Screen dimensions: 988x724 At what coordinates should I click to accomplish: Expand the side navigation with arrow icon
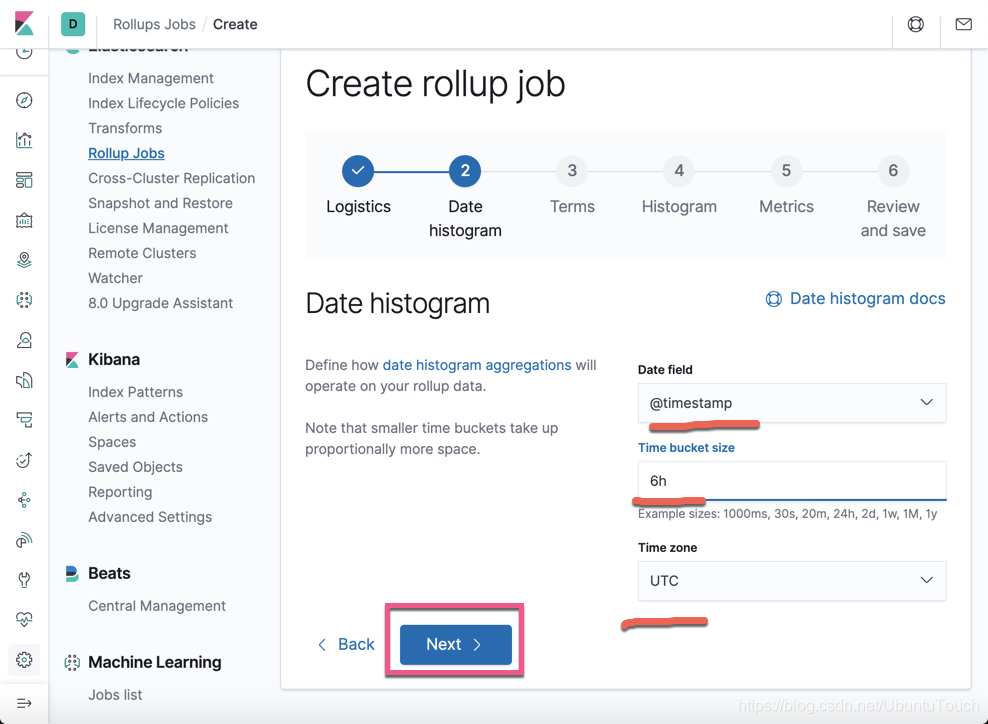point(24,703)
